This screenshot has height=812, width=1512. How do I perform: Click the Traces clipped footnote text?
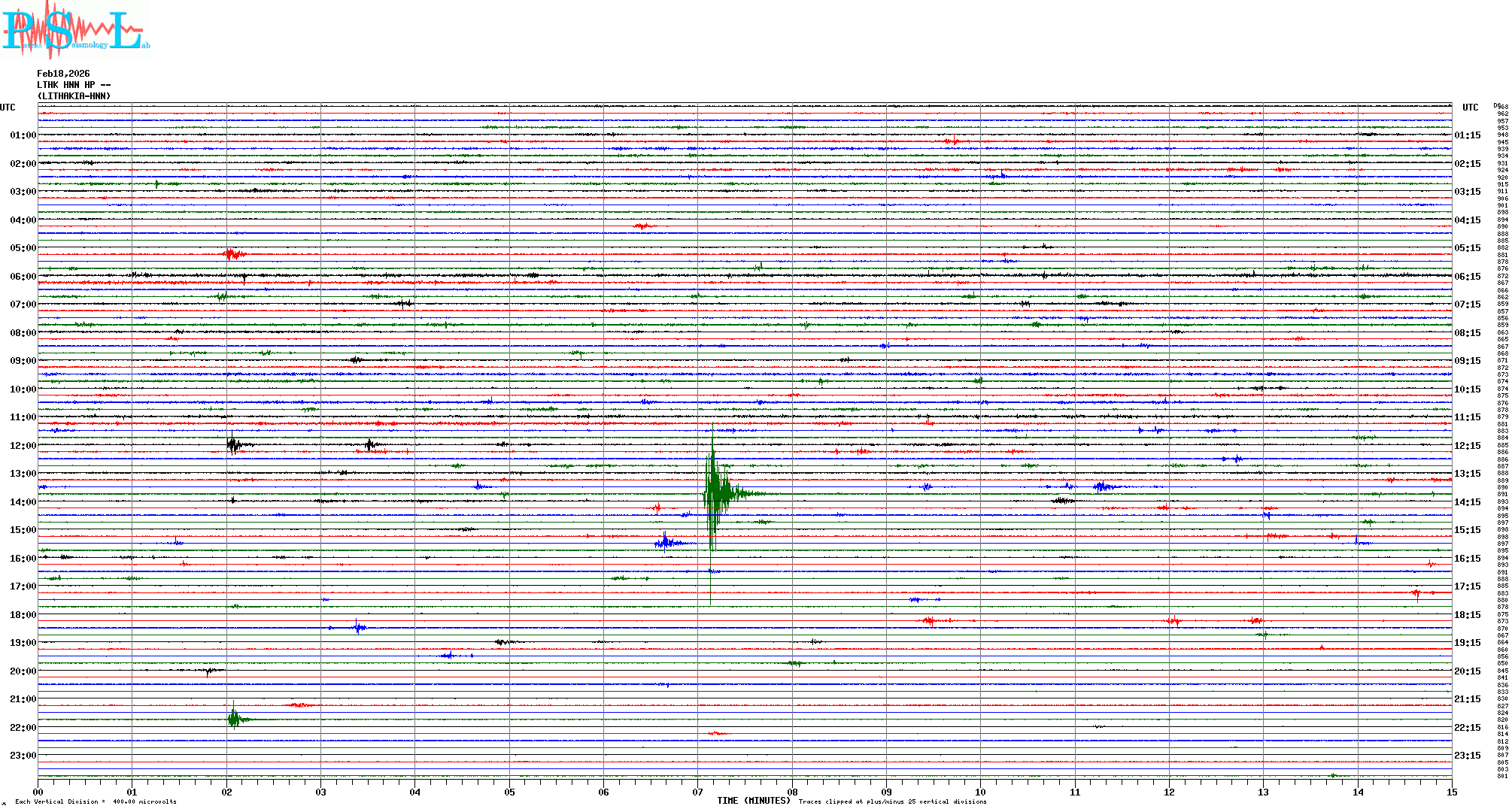tap(892, 801)
